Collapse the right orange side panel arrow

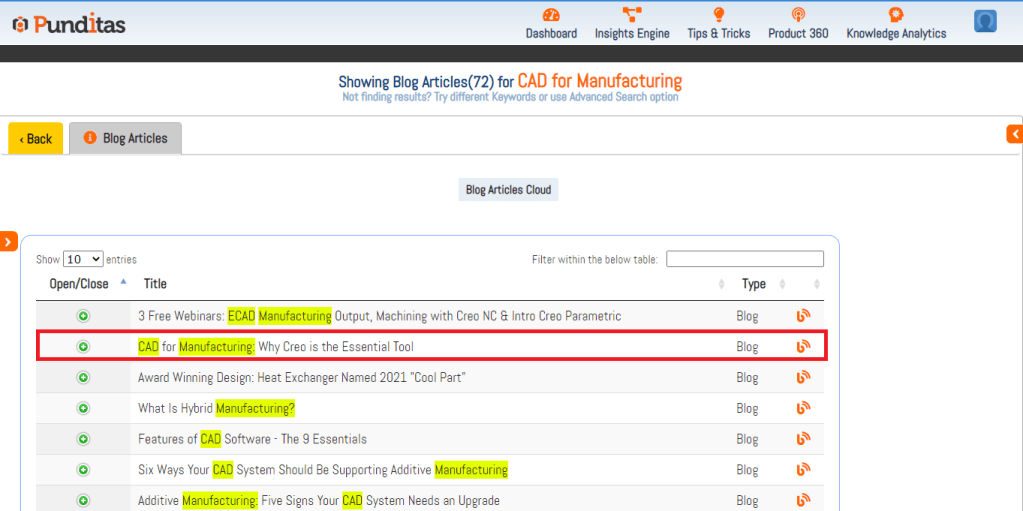1015,134
